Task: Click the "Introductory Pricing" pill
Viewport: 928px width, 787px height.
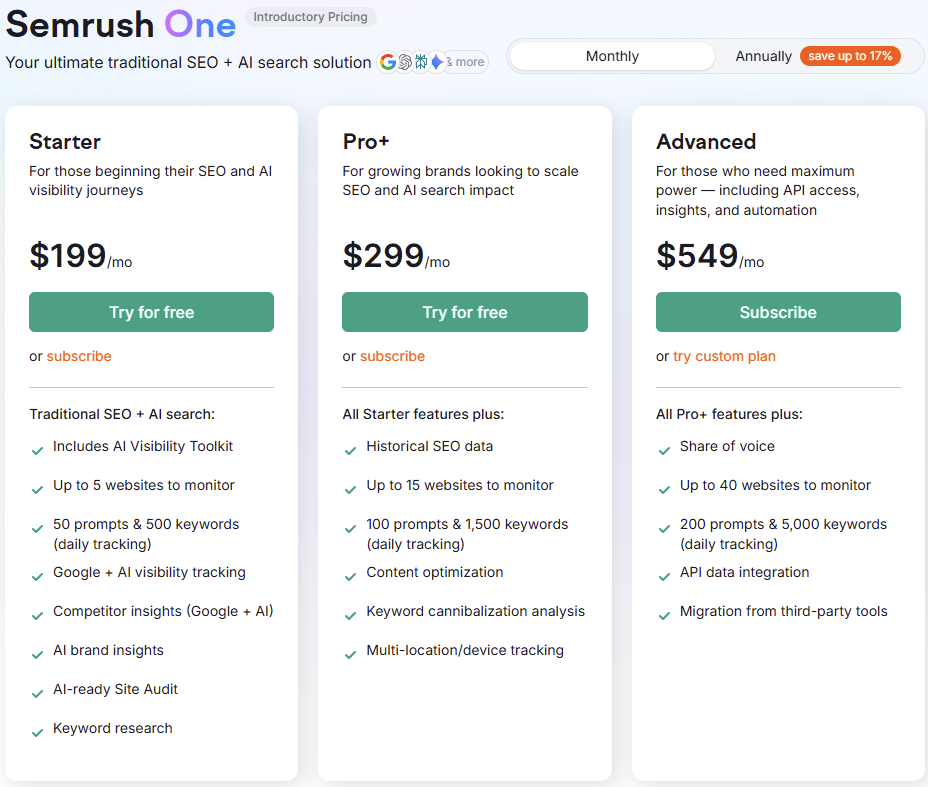Action: 310,17
